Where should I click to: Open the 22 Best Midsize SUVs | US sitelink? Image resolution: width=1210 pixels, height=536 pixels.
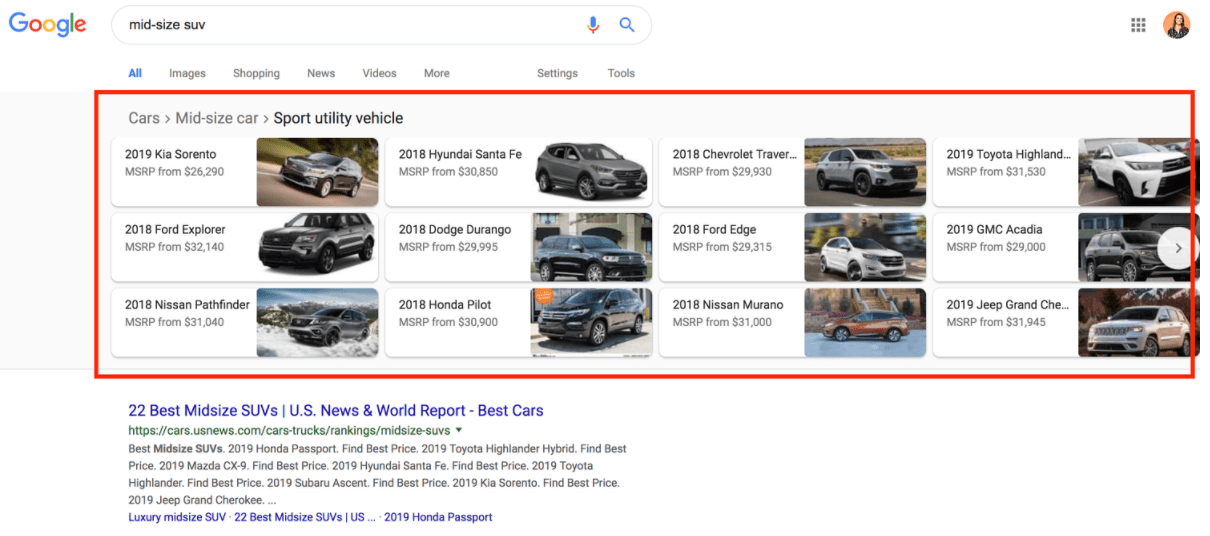(x=305, y=517)
